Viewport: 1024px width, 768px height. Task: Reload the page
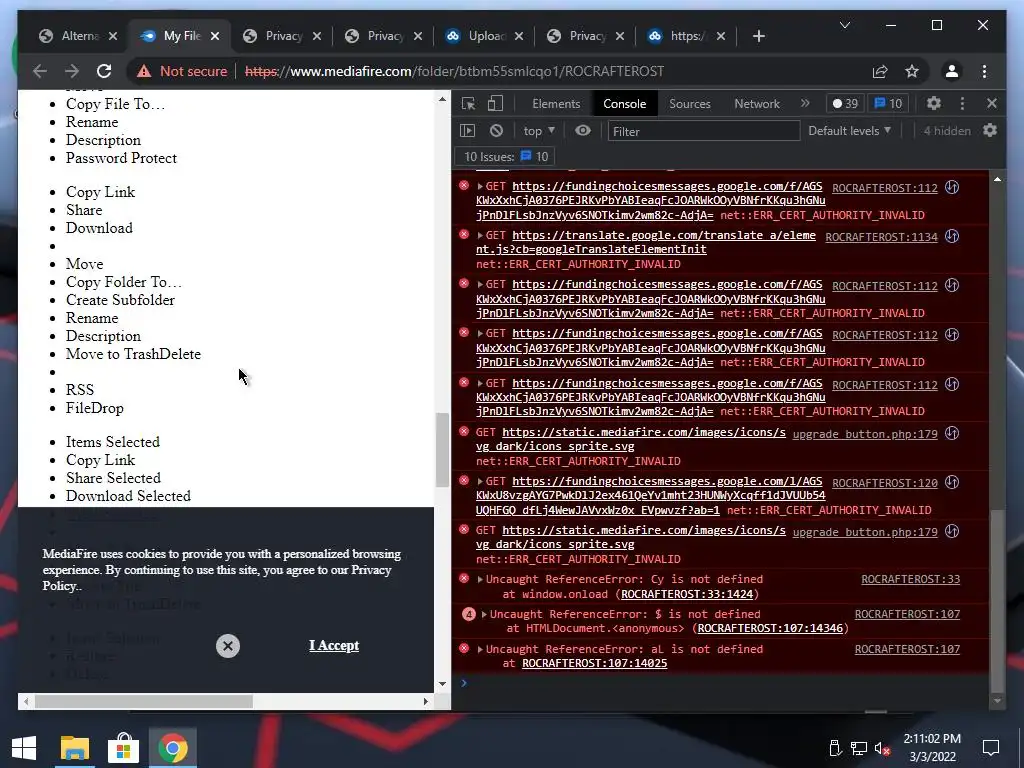point(104,71)
